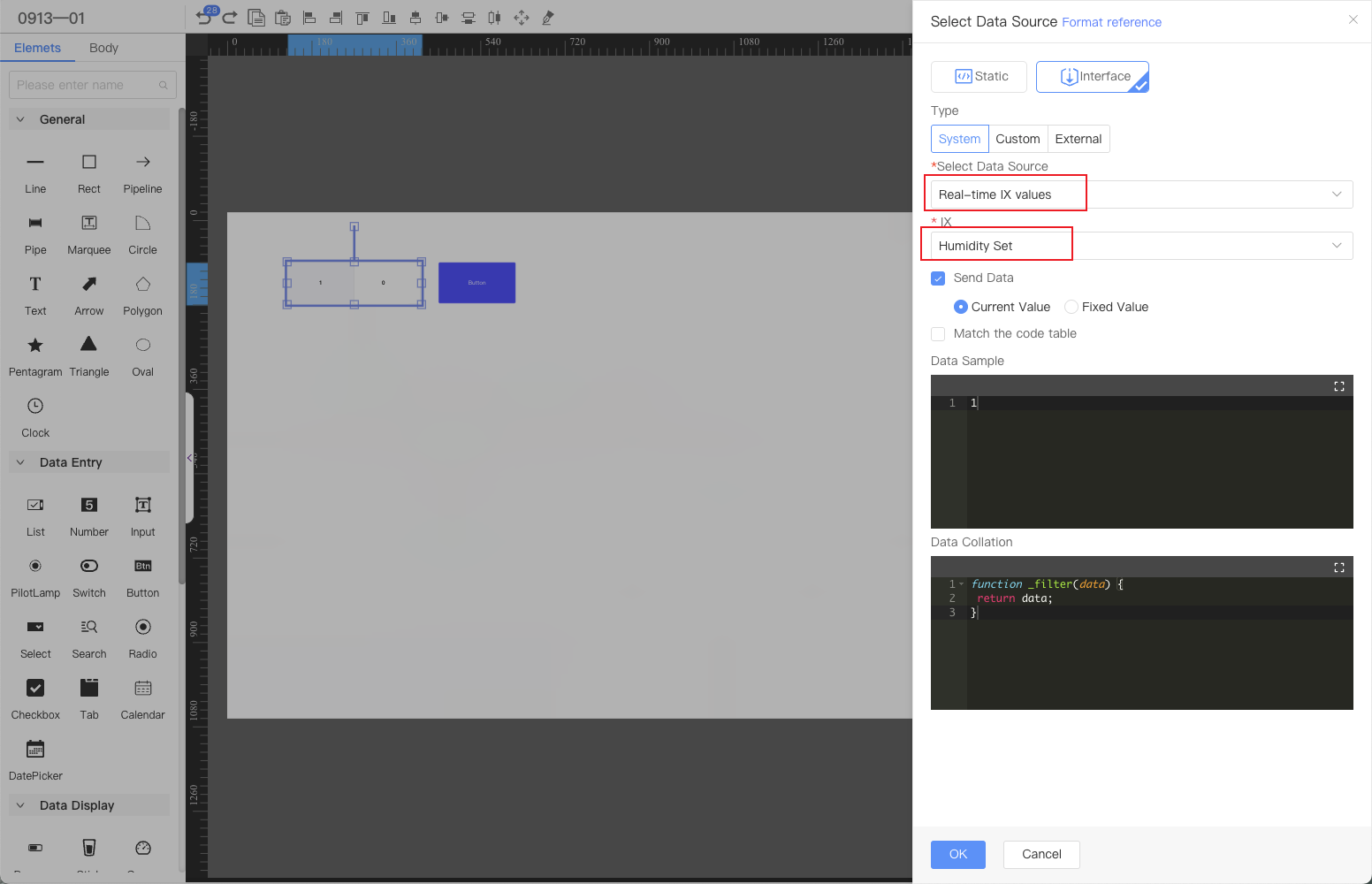Viewport: 1372px width, 884px height.
Task: Collapse the General elements section
Action: (21, 119)
